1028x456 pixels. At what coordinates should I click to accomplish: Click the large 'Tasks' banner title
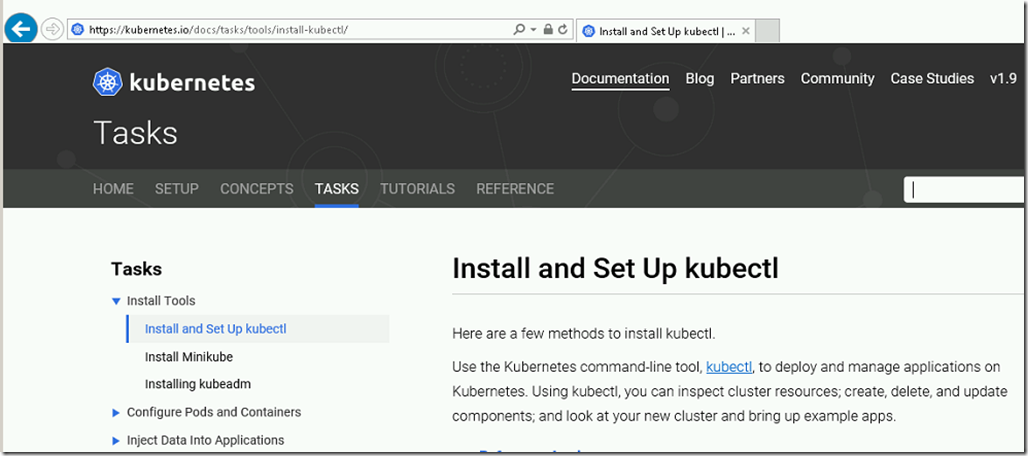[135, 133]
